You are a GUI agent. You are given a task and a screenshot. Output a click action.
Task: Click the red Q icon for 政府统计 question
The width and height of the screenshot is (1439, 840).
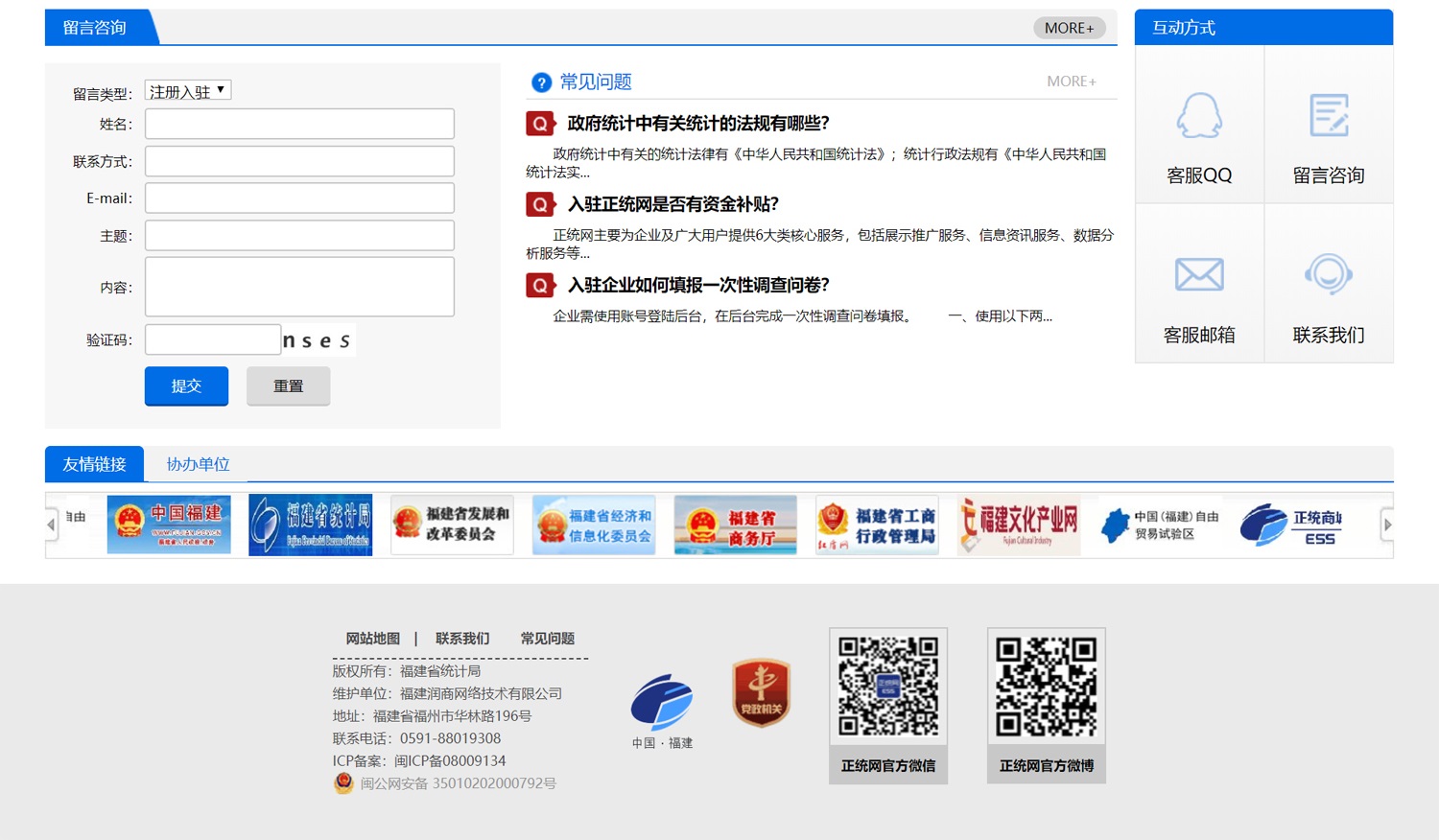pyautogui.click(x=540, y=124)
